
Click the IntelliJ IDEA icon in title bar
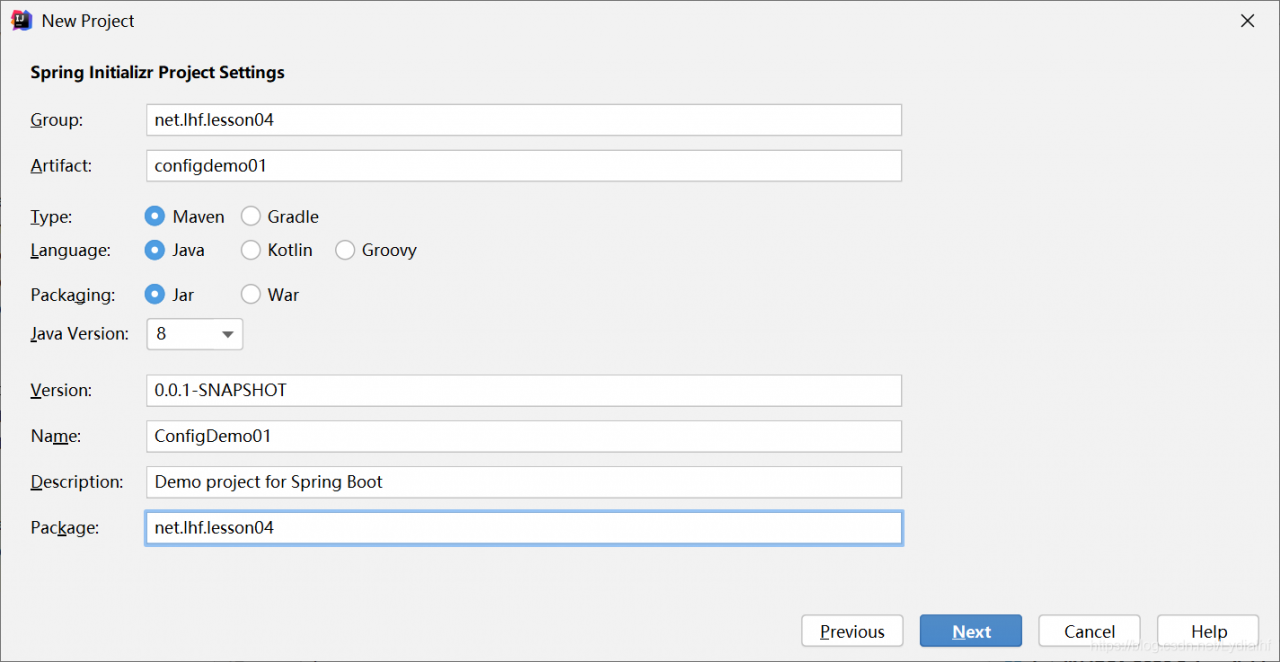(x=21, y=21)
